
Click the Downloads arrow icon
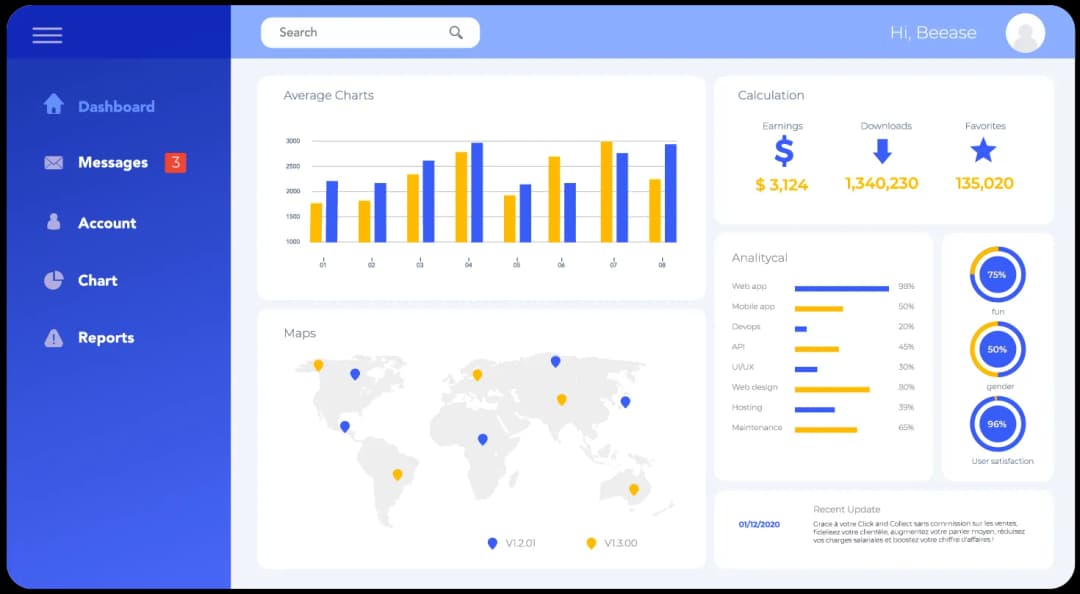click(x=881, y=151)
